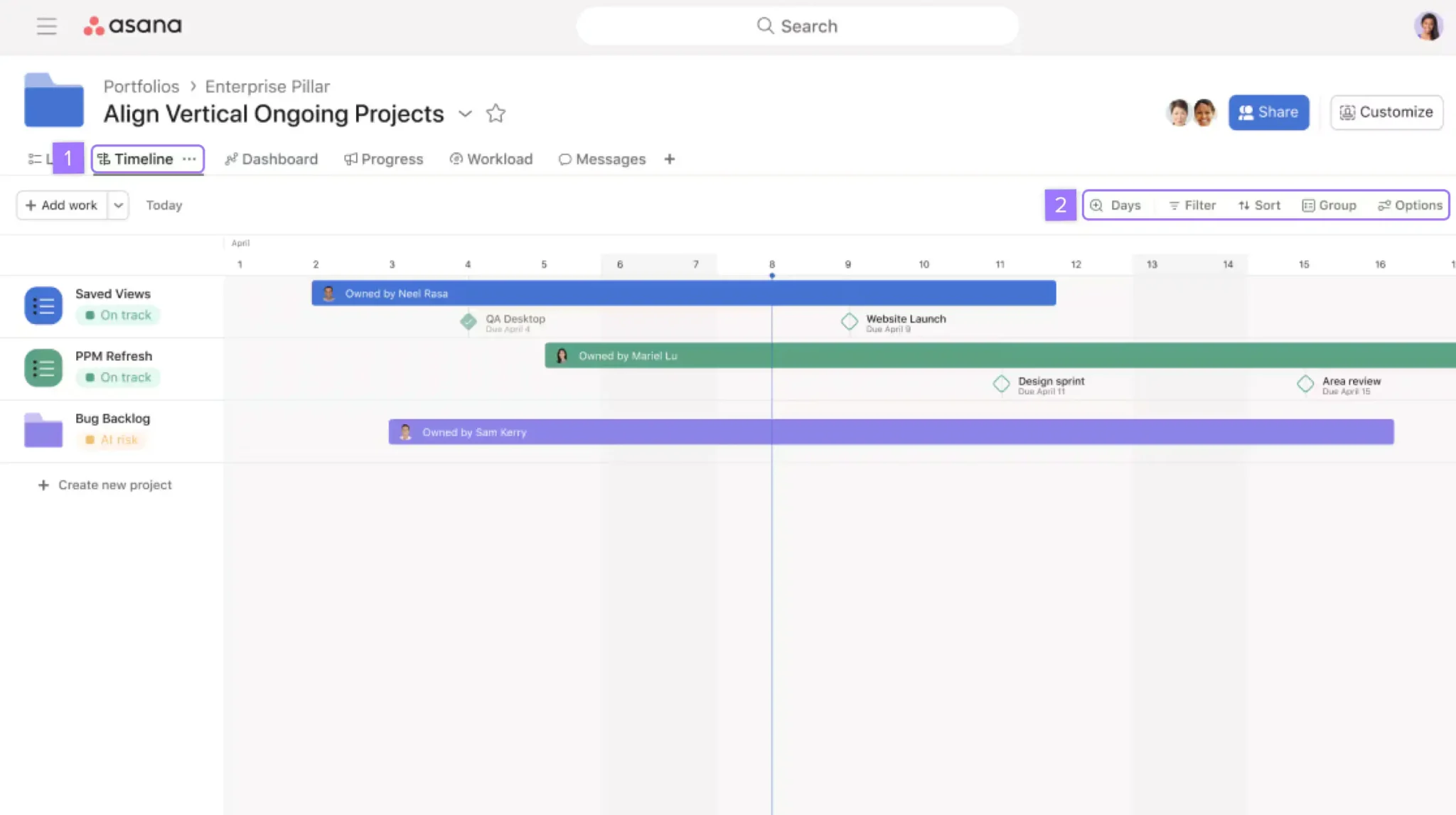
Task: Click the Today button to navigate now
Action: click(164, 205)
